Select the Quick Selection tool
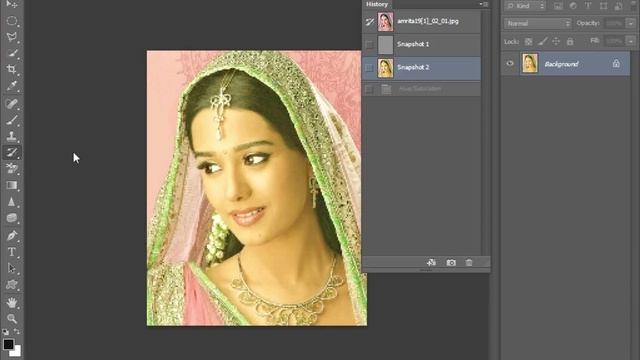 (12, 53)
